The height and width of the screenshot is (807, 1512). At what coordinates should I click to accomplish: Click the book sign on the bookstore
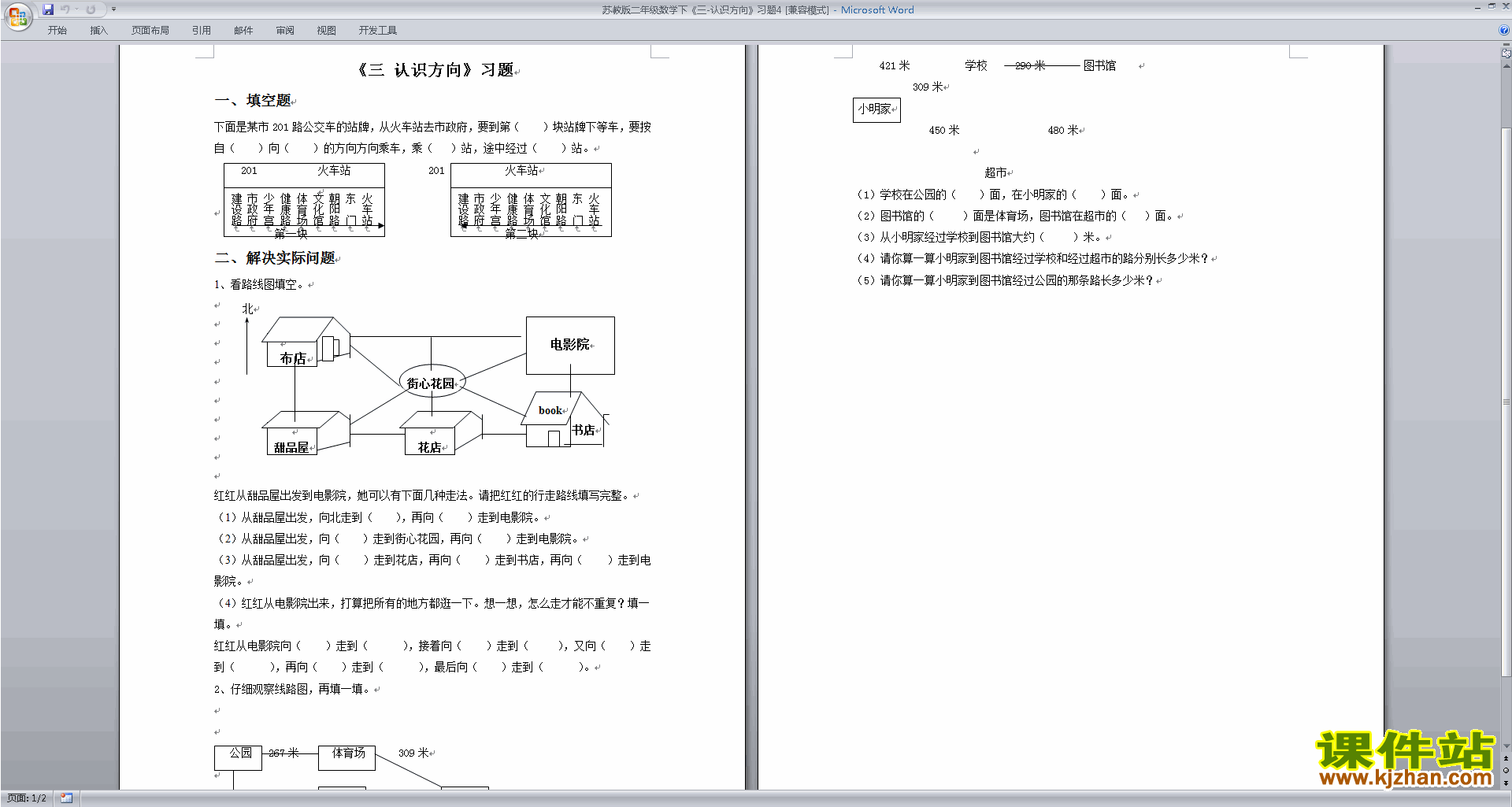550,410
